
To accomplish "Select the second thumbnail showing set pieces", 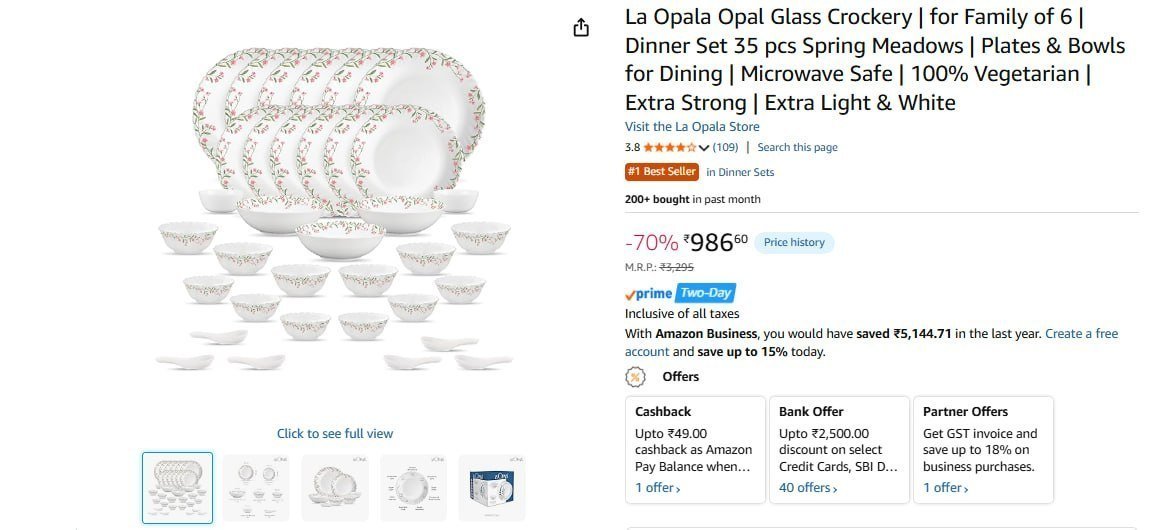I will coord(256,488).
